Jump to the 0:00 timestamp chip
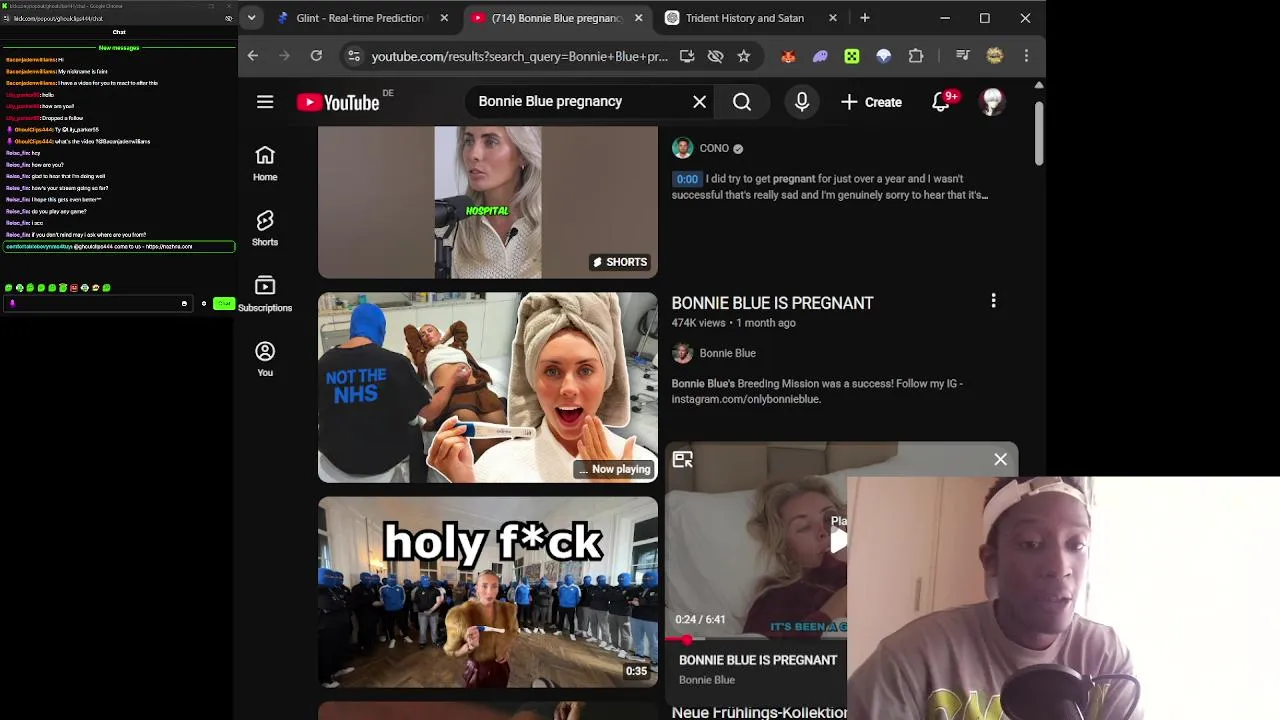Image resolution: width=1280 pixels, height=720 pixels. (x=687, y=179)
